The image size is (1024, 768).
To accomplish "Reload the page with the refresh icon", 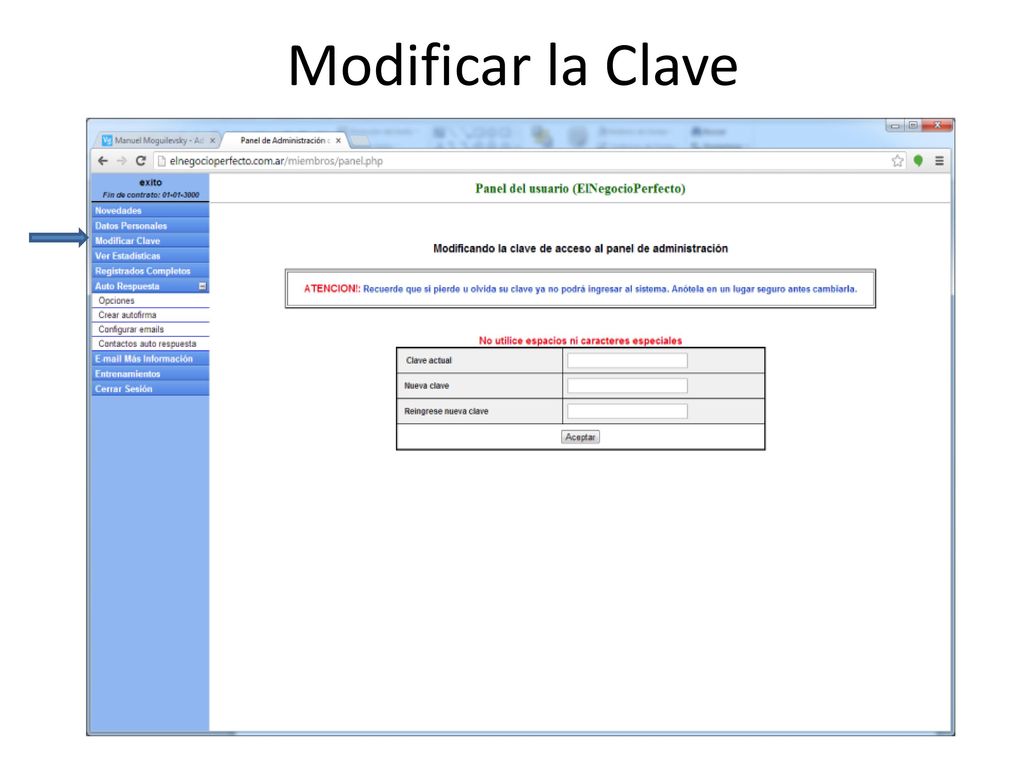I will point(140,161).
